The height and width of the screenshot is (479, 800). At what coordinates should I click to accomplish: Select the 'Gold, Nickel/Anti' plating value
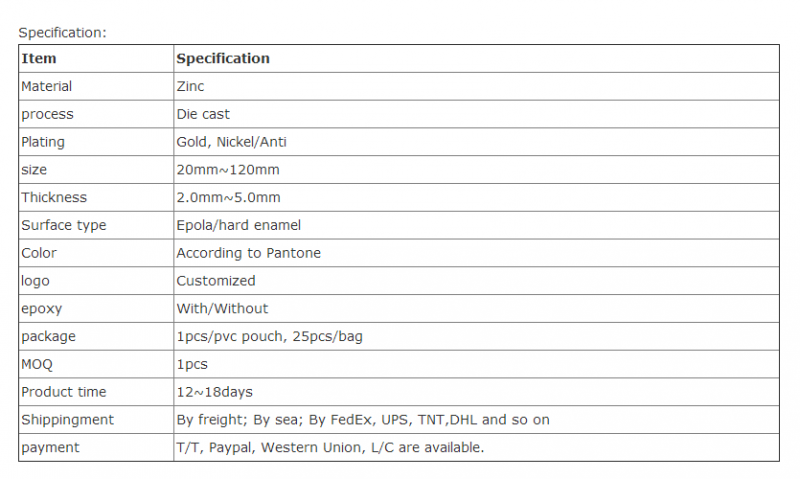[x=232, y=142]
